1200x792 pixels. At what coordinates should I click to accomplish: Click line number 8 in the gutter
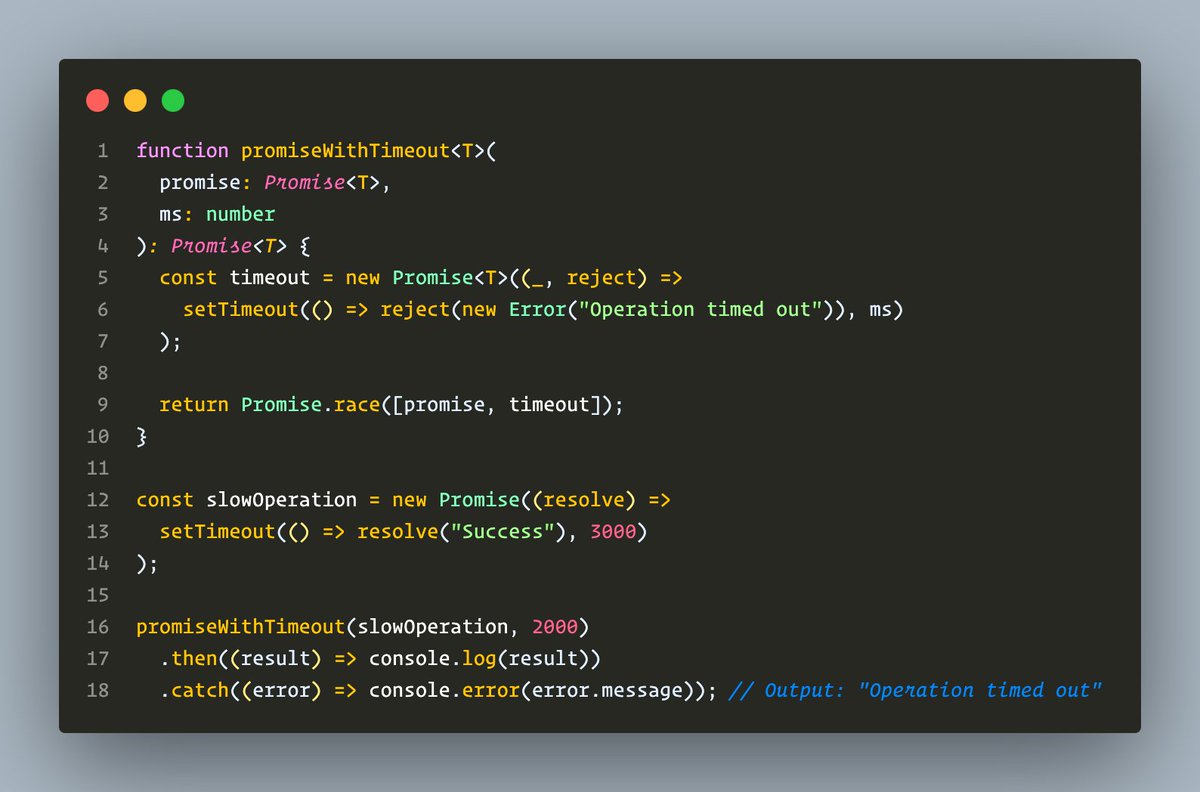click(102, 373)
